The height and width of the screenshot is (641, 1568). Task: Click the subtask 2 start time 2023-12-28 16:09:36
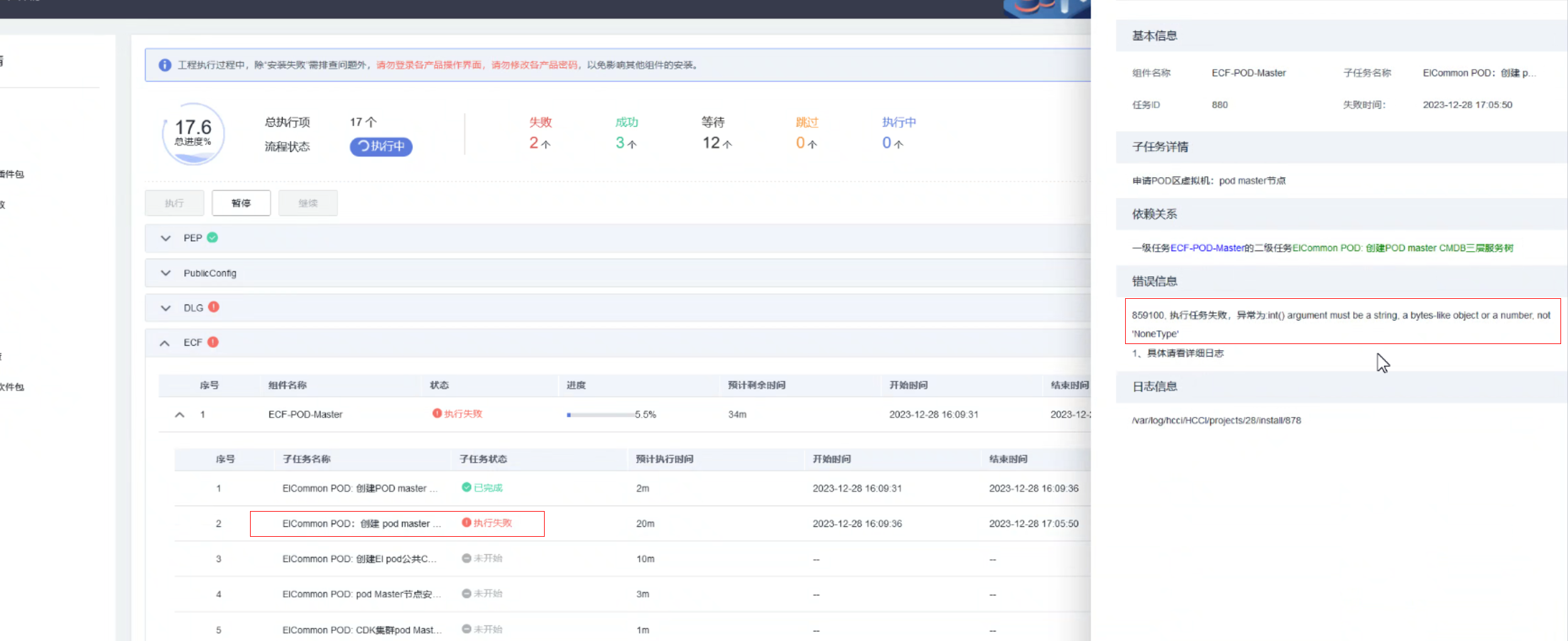click(x=857, y=524)
